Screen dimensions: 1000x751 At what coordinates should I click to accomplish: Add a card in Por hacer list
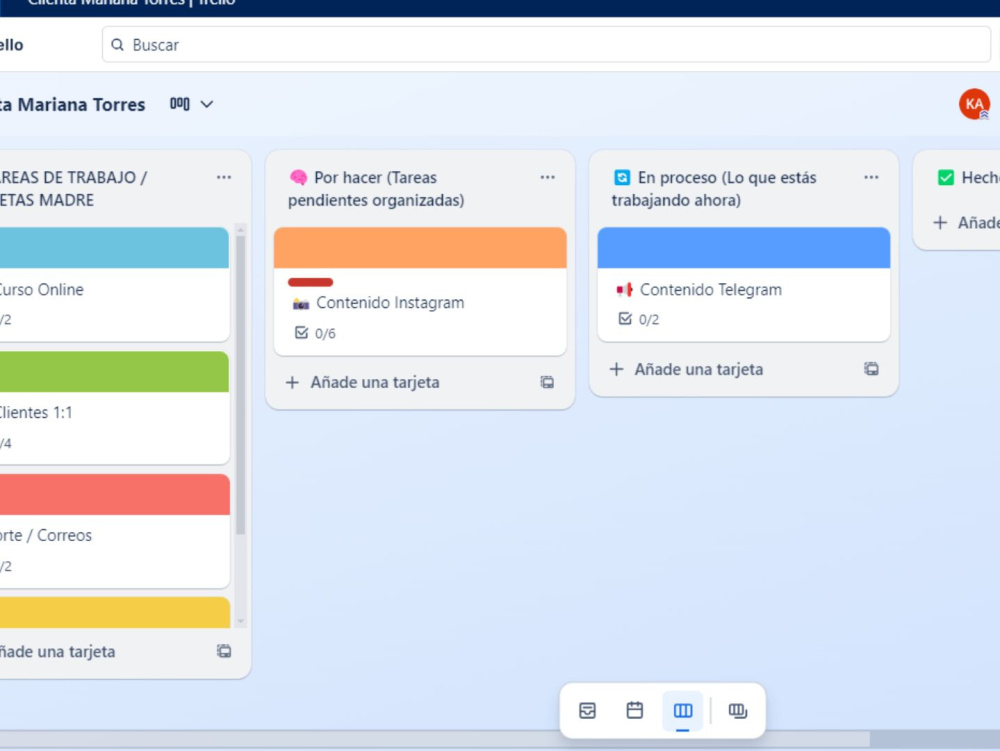click(x=375, y=382)
